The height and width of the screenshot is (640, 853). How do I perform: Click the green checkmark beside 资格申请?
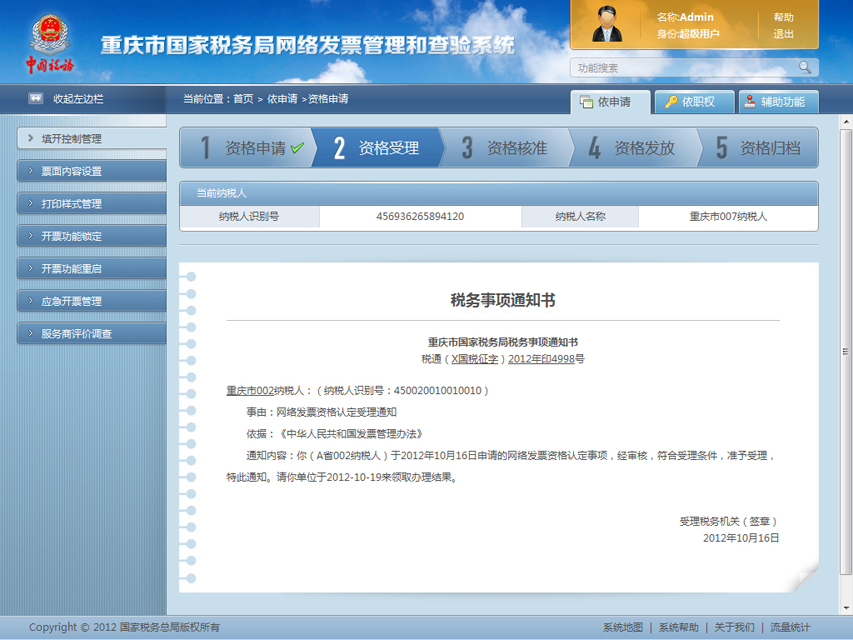[297, 147]
